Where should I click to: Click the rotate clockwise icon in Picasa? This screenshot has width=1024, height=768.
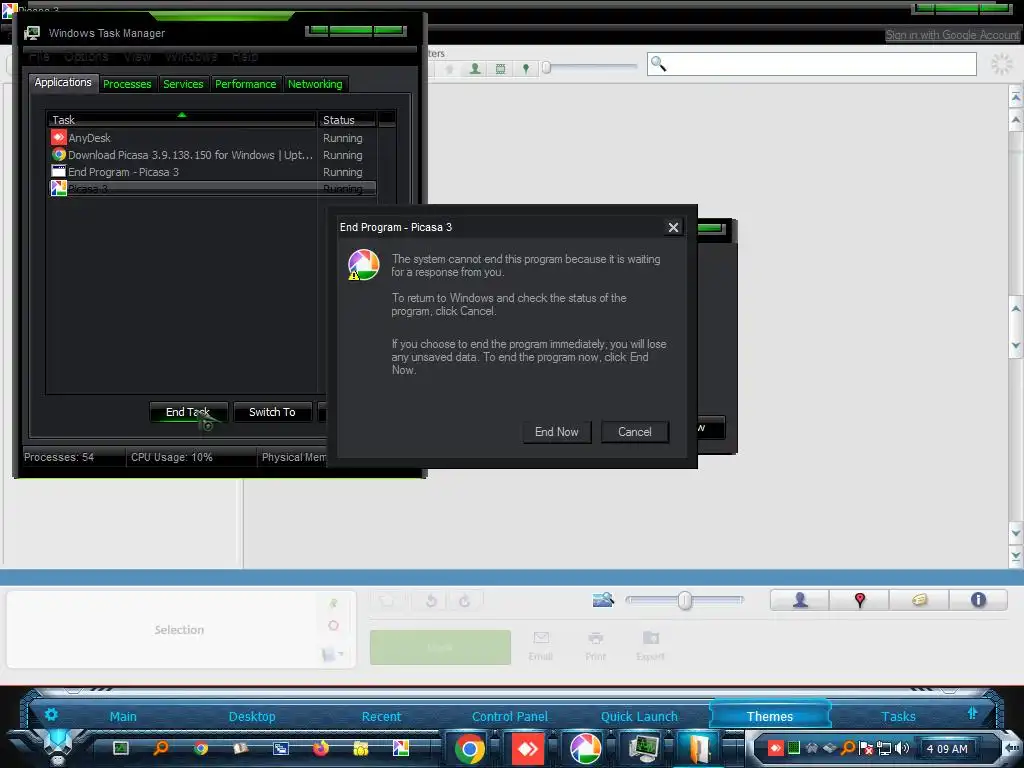[464, 600]
